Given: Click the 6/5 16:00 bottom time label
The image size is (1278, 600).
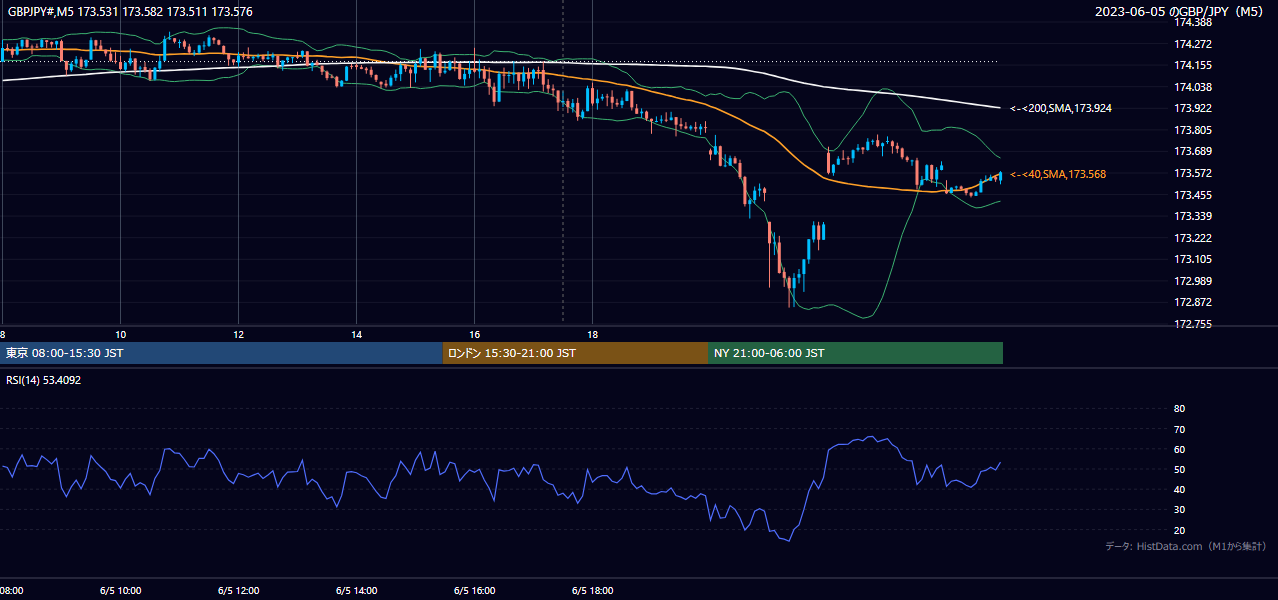Looking at the screenshot, I should pyautogui.click(x=474, y=591).
